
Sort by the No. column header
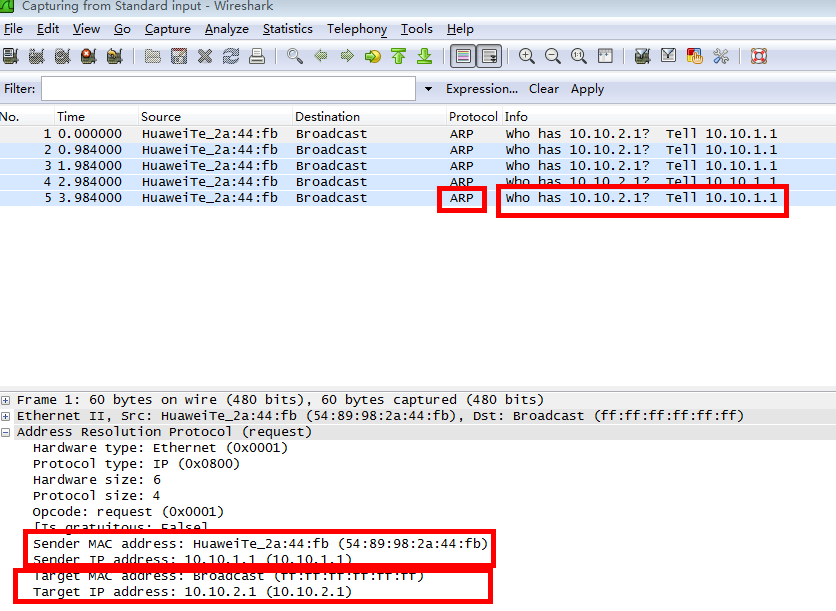27,117
